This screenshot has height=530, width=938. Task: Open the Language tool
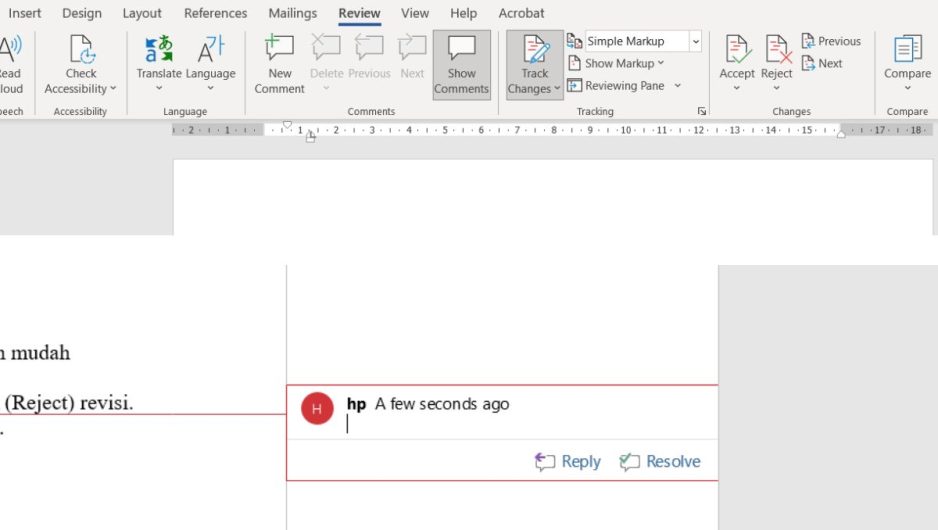point(211,57)
